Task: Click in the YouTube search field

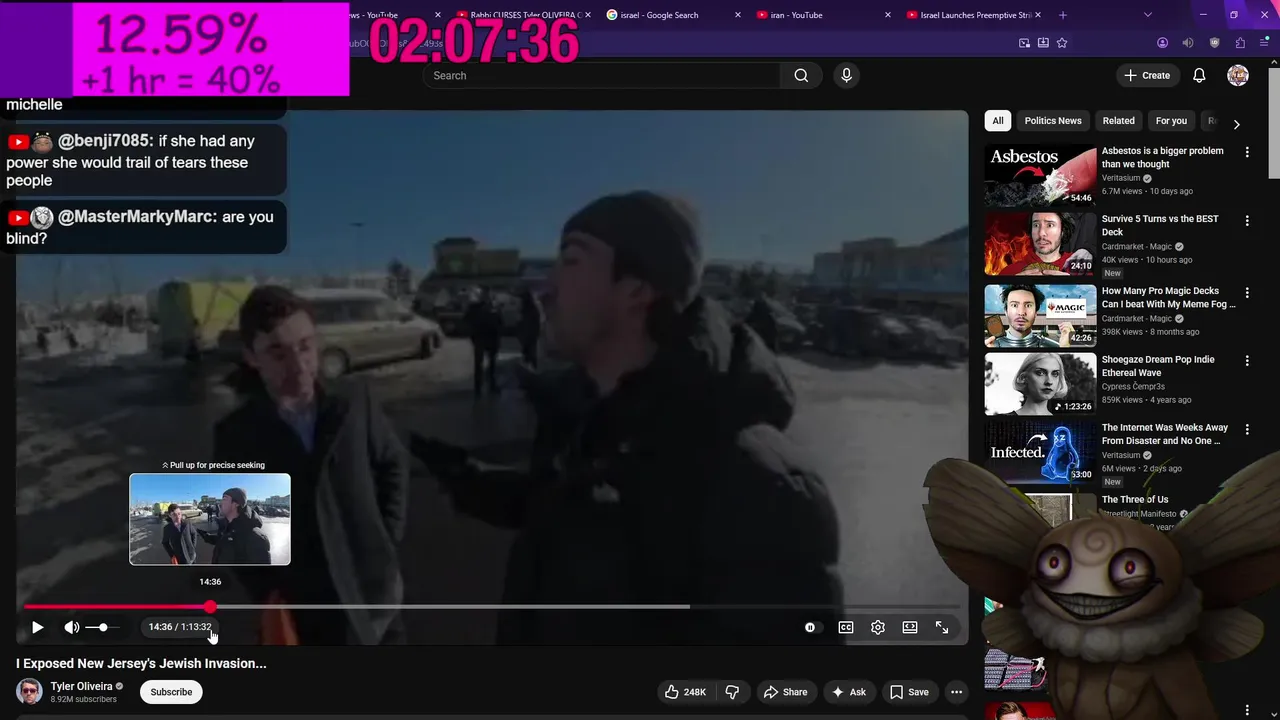Action: click(602, 75)
